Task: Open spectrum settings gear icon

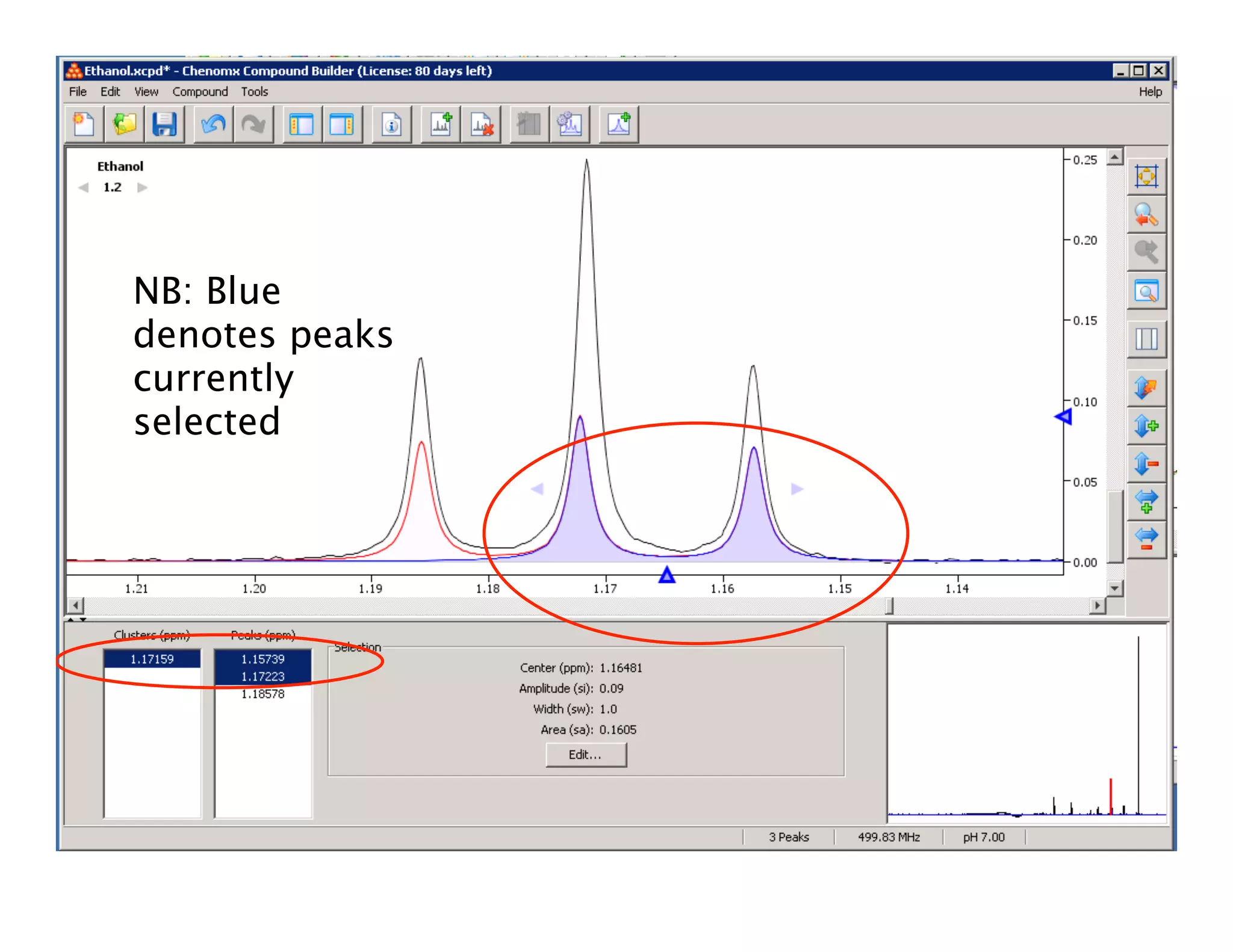Action: click(570, 125)
